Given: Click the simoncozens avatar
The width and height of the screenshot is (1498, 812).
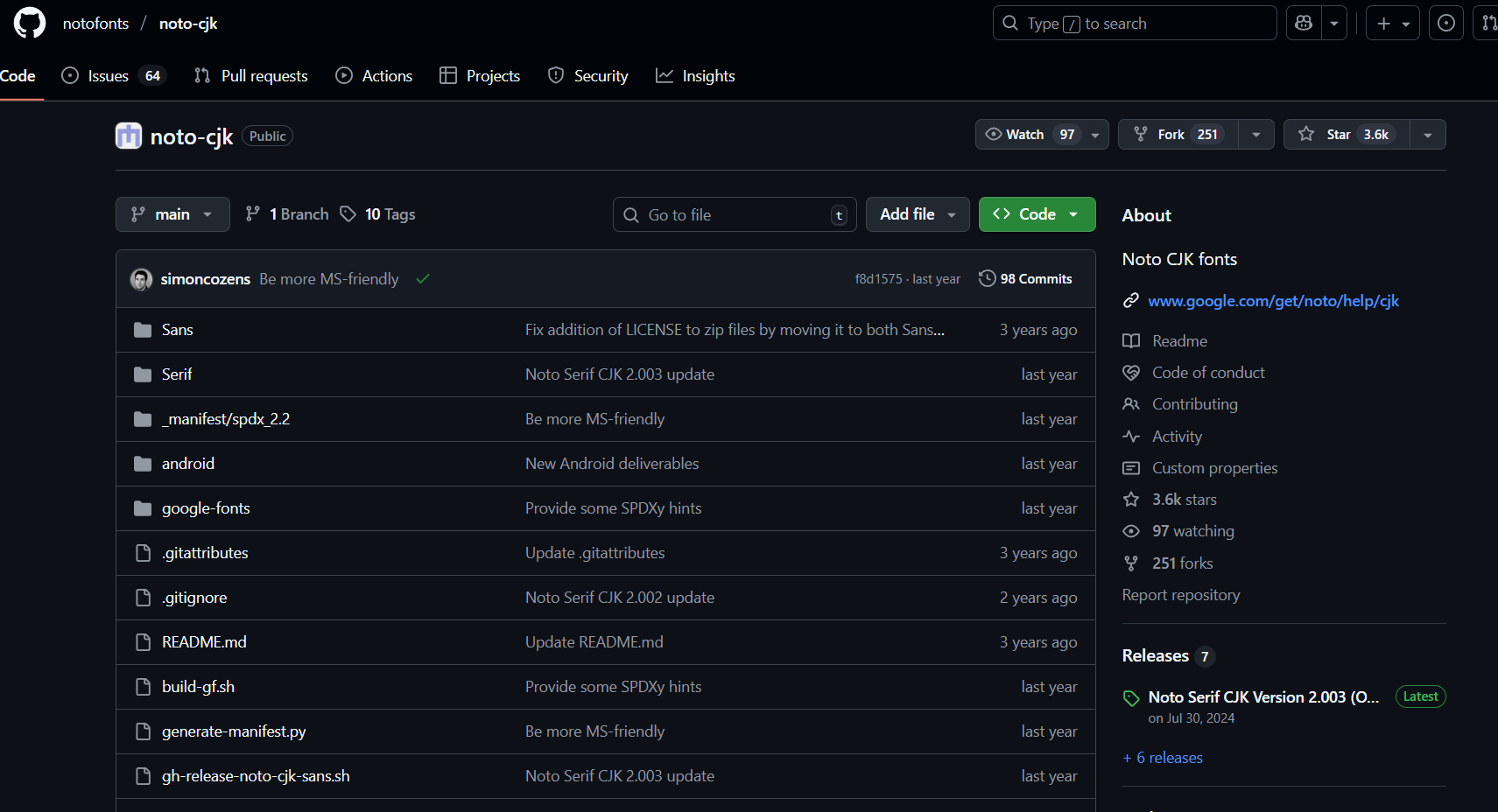Looking at the screenshot, I should tap(141, 279).
